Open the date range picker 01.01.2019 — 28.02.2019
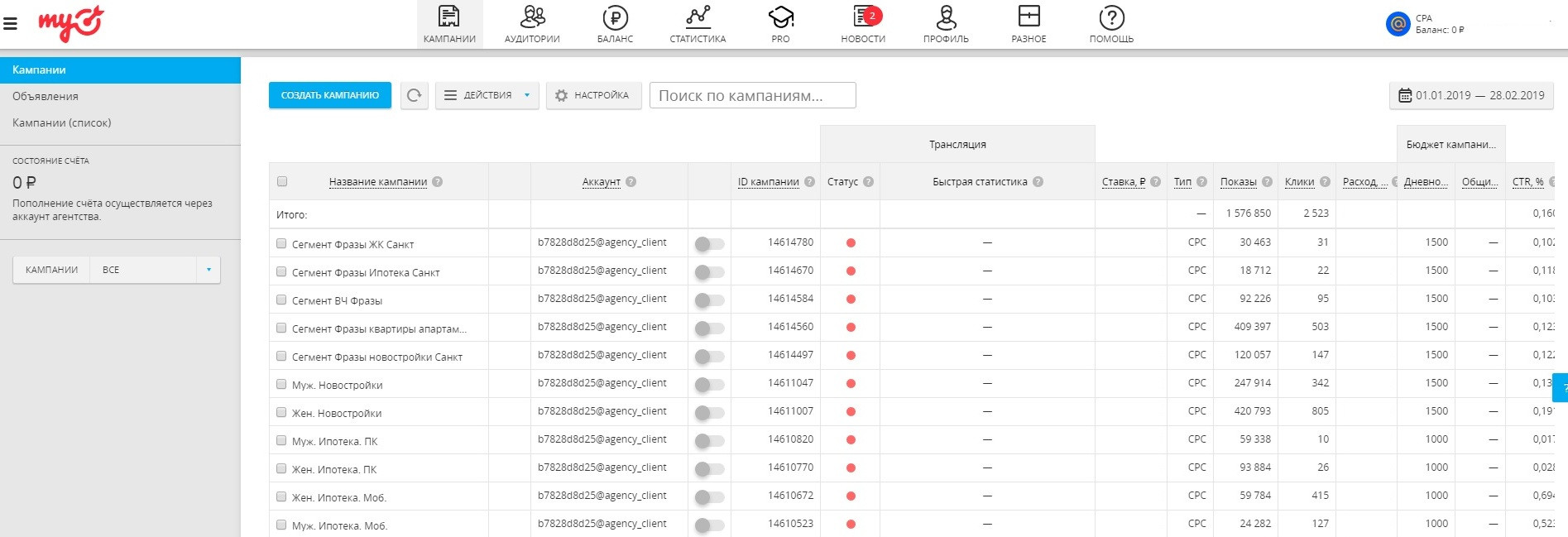1568x537 pixels. 1470,95
